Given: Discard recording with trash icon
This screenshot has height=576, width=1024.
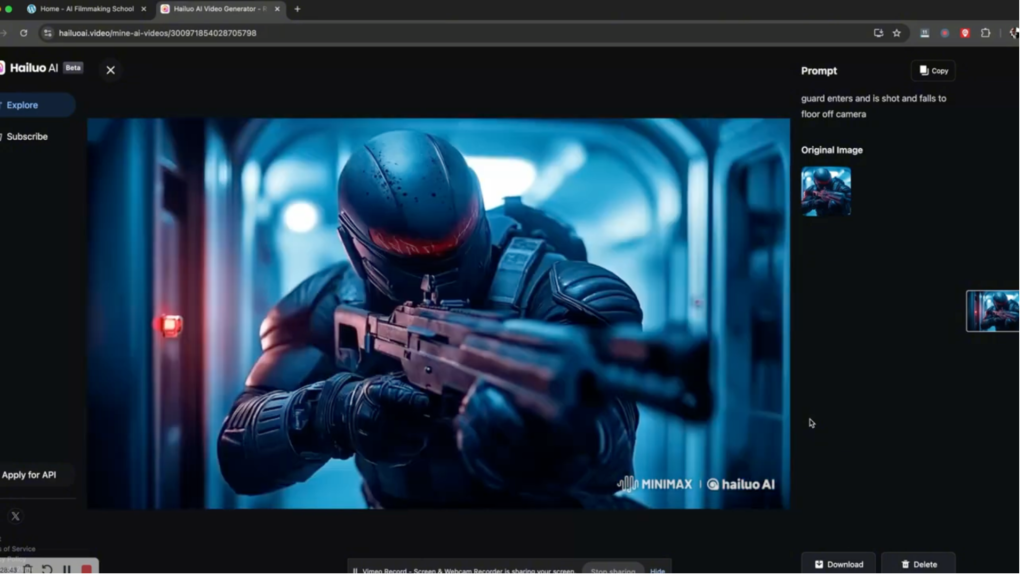Looking at the screenshot, I should coord(28,571).
